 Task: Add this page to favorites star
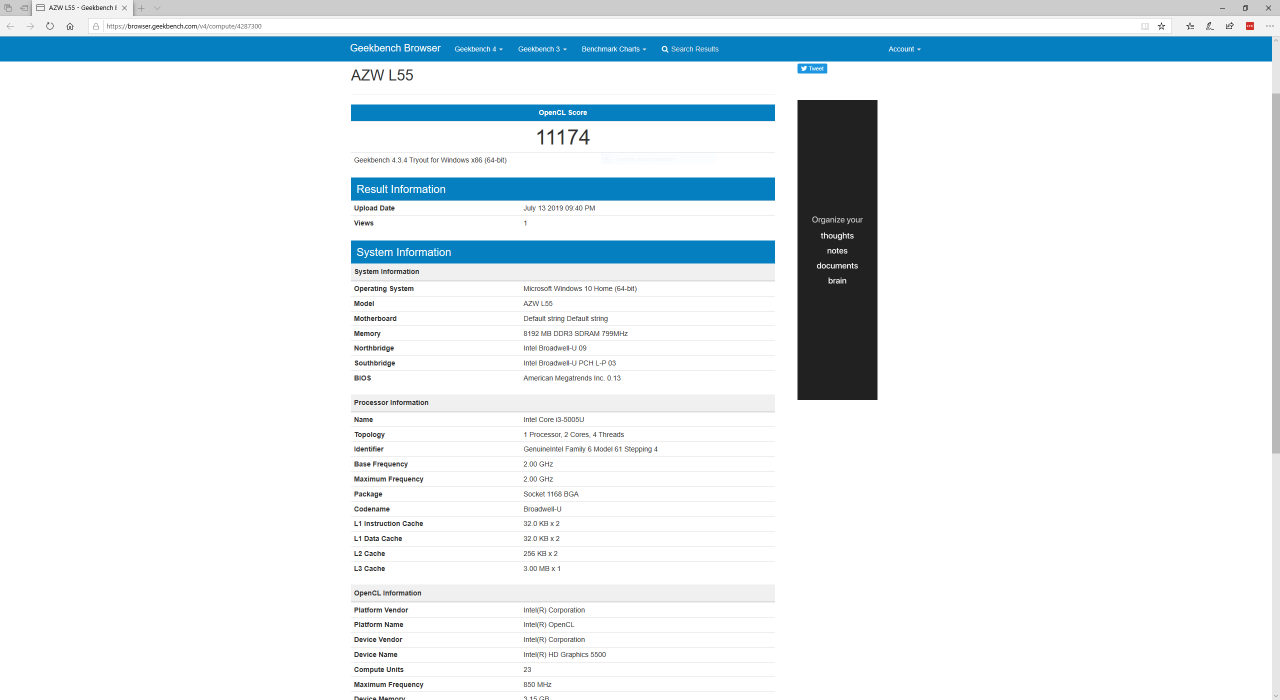point(1161,26)
